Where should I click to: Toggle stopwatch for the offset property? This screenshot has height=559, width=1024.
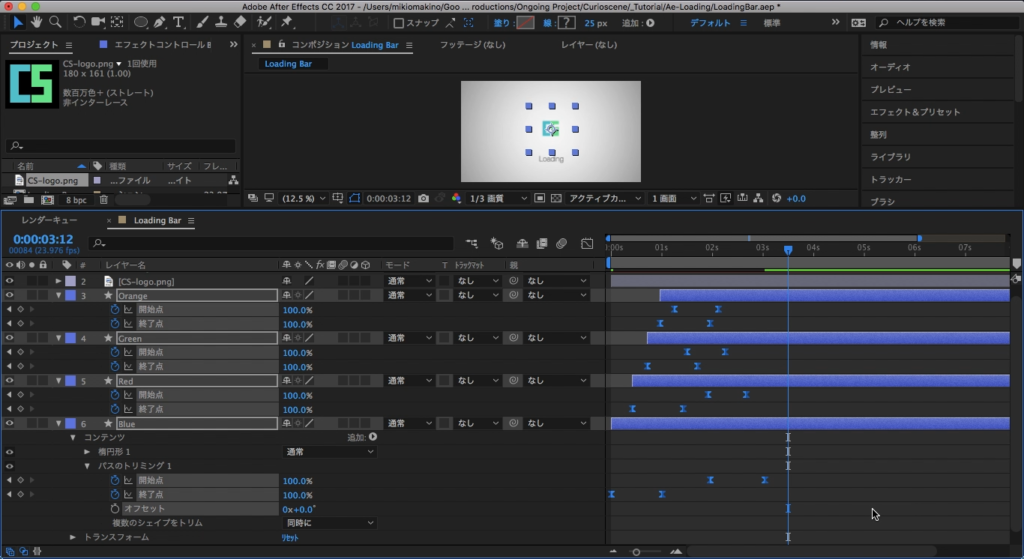114,509
